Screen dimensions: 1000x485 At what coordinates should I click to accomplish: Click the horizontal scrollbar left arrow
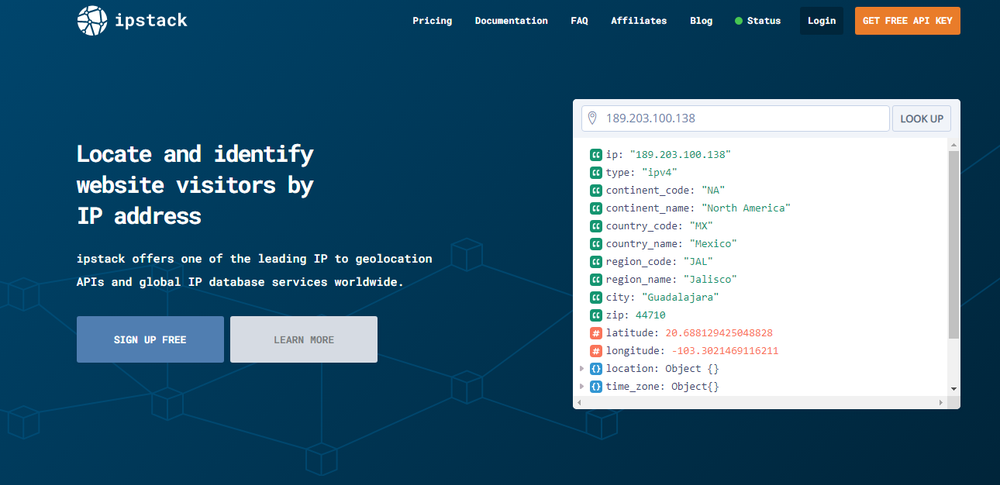pos(578,403)
